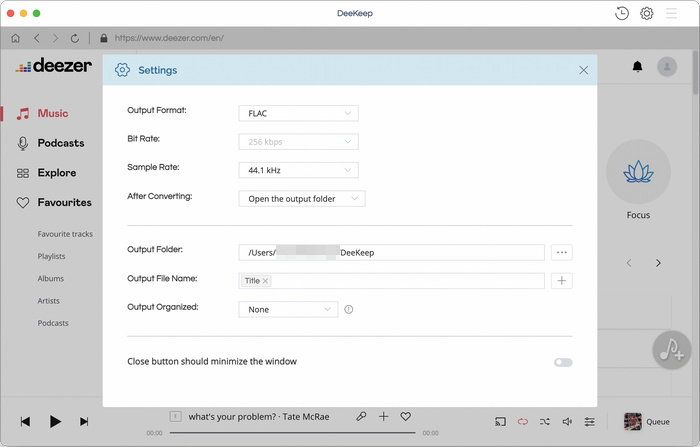Open audio settings equalizer icon
This screenshot has height=447, width=700.
coord(589,422)
